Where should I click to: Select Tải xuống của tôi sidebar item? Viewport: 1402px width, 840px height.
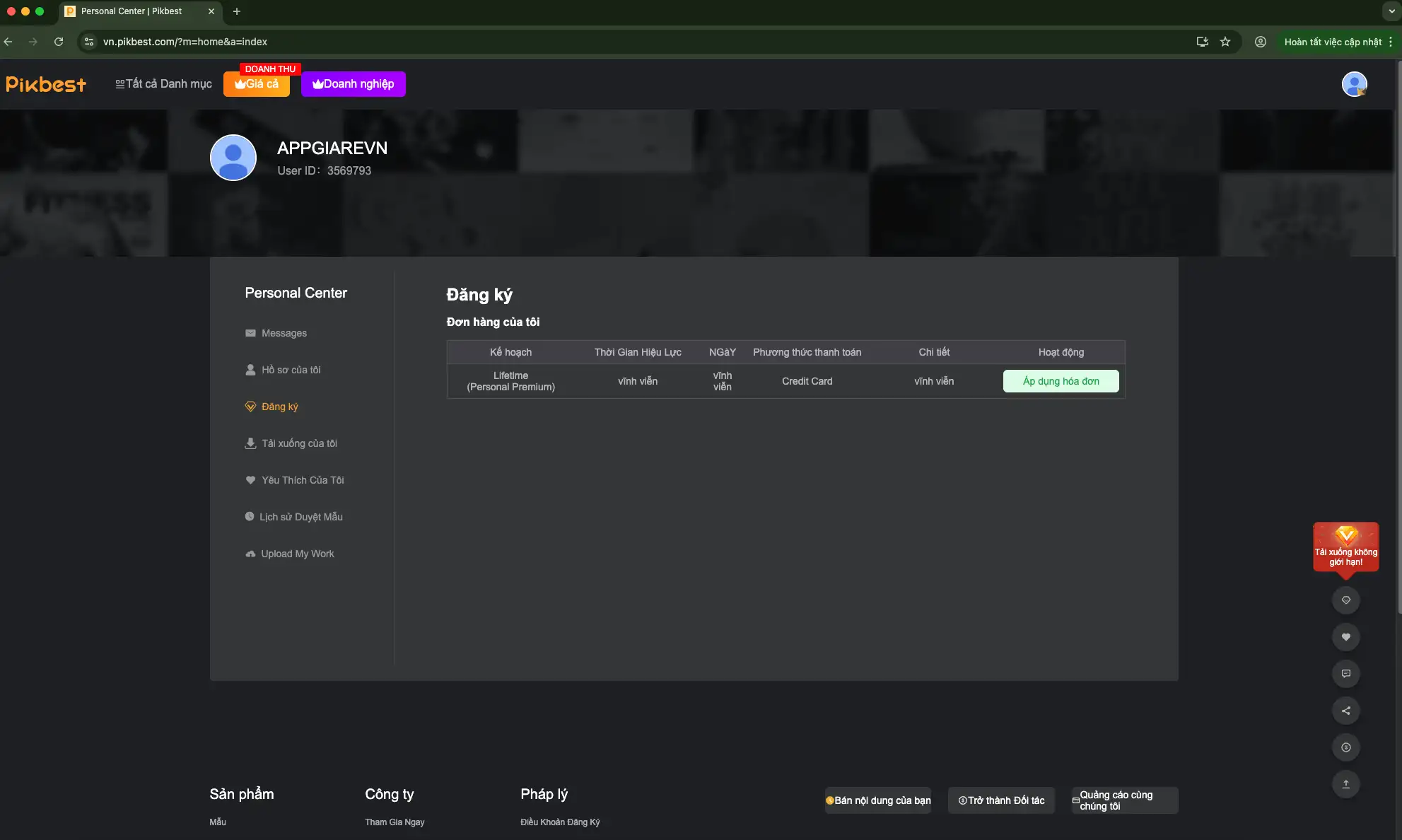coord(299,443)
